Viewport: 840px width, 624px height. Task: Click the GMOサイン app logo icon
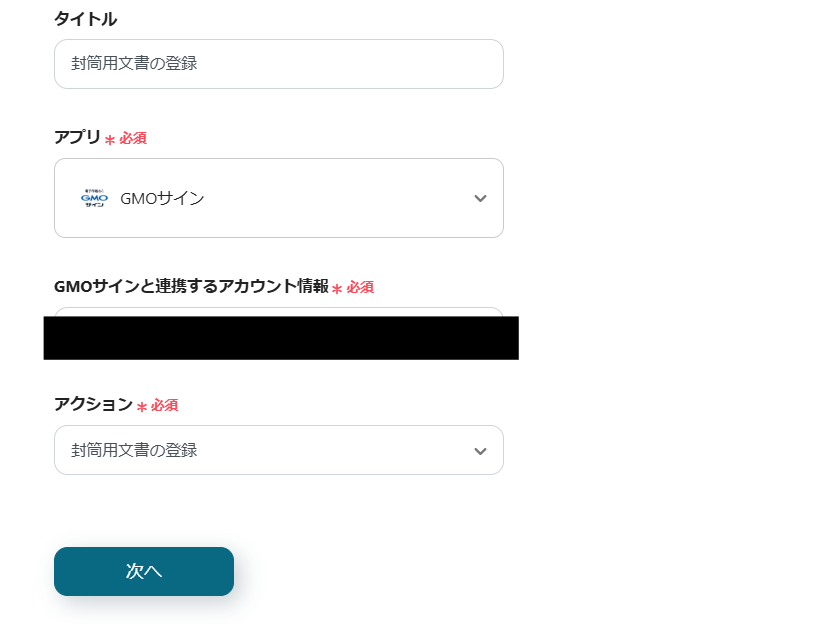(95, 198)
